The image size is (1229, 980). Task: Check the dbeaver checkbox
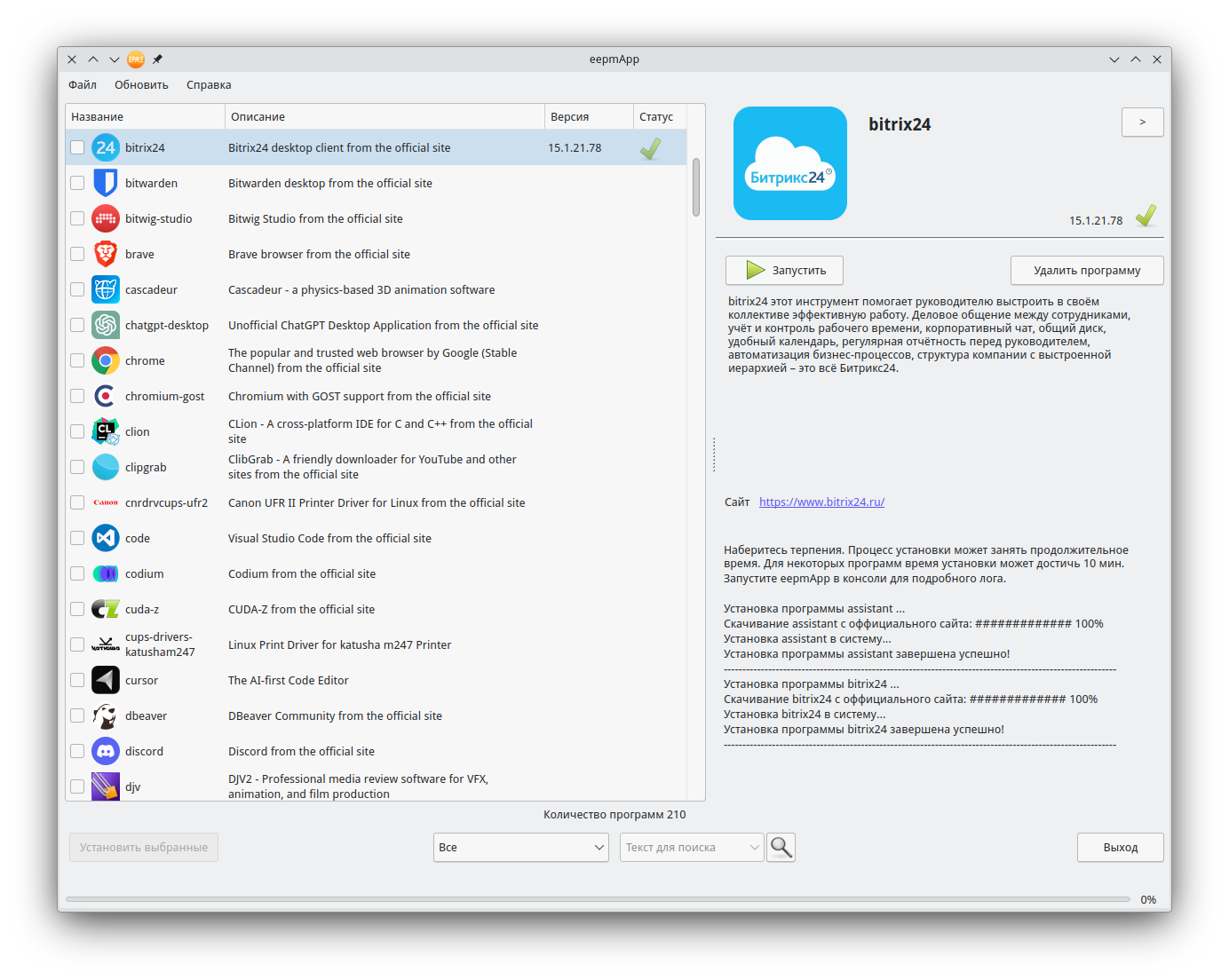[x=77, y=715]
